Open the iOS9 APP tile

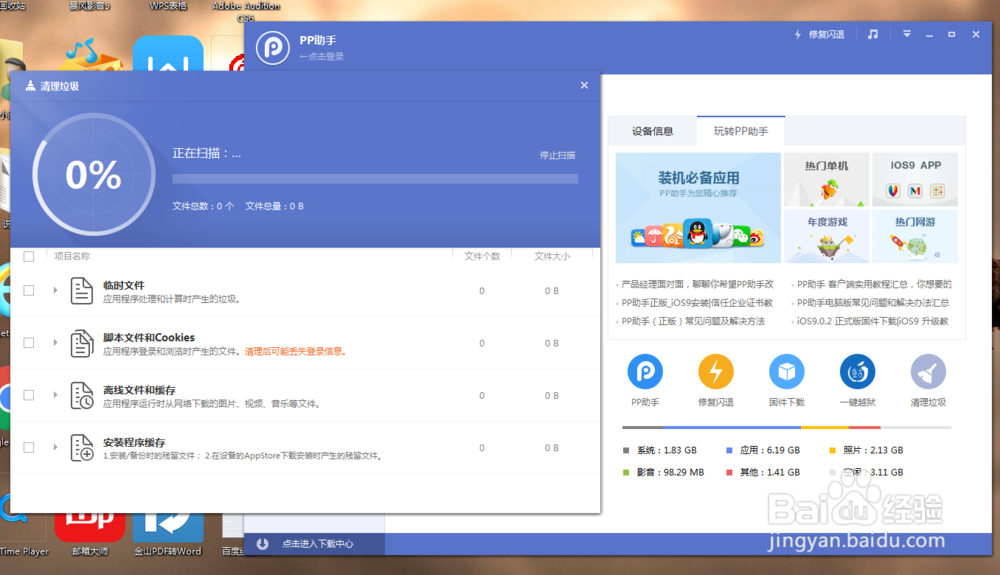[915, 179]
